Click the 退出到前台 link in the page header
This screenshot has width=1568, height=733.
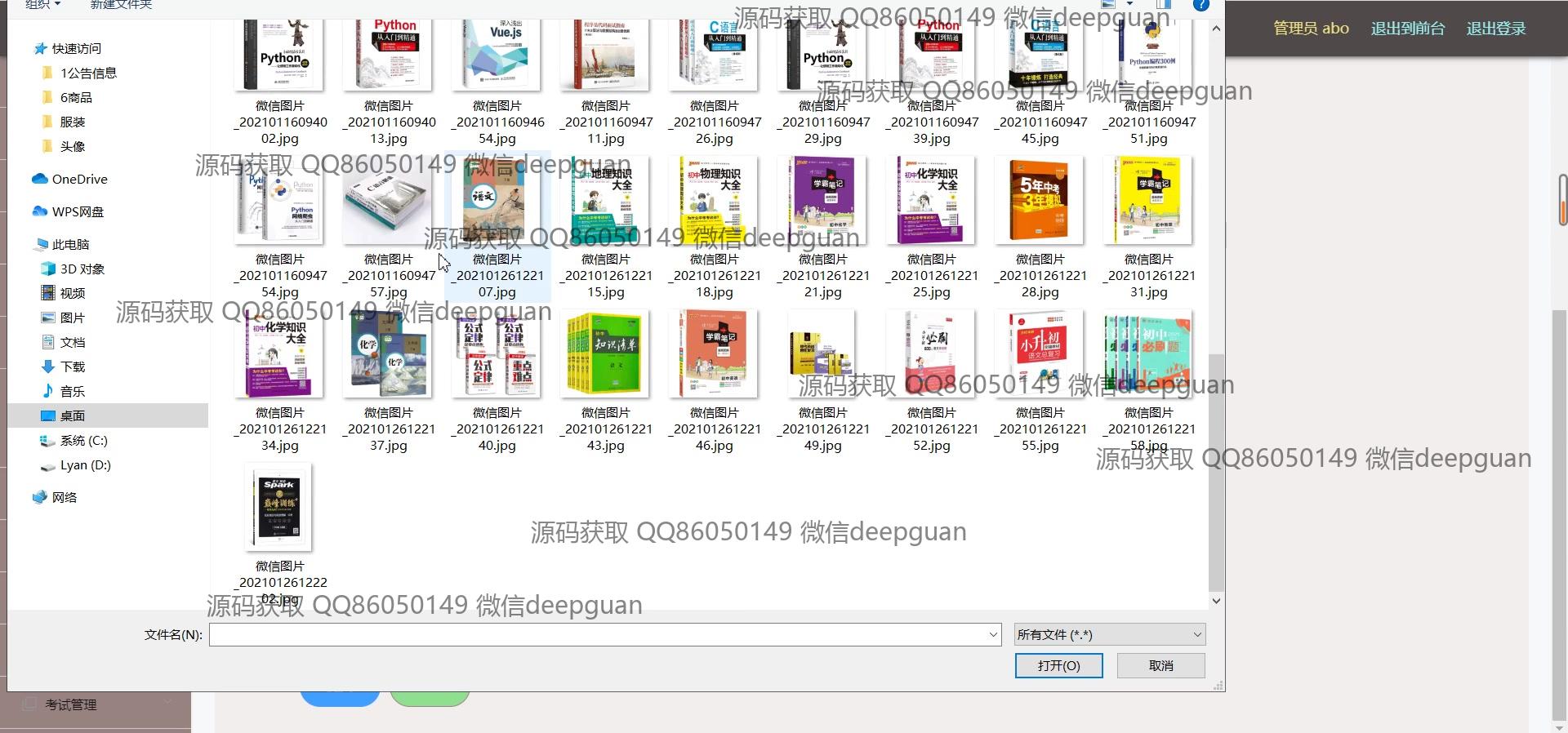pos(1407,28)
